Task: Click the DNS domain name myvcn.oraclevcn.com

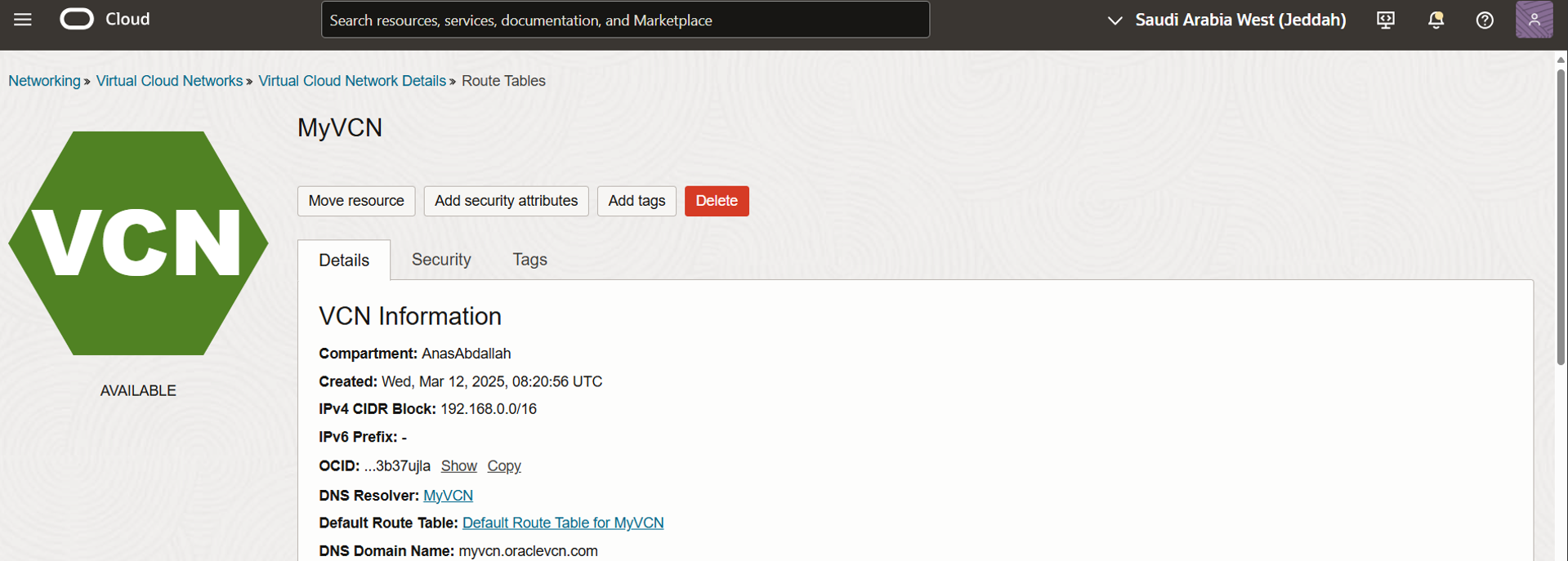Action: click(528, 551)
